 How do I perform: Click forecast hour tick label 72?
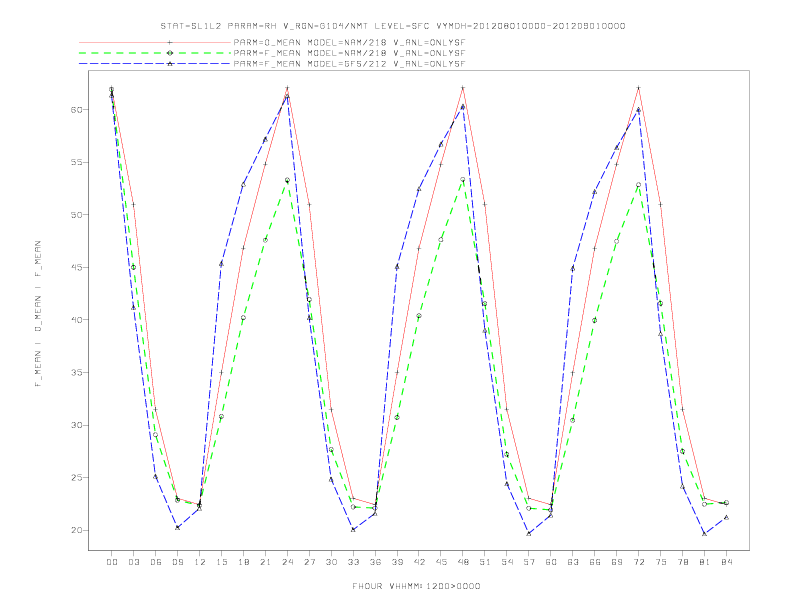pyautogui.click(x=638, y=562)
